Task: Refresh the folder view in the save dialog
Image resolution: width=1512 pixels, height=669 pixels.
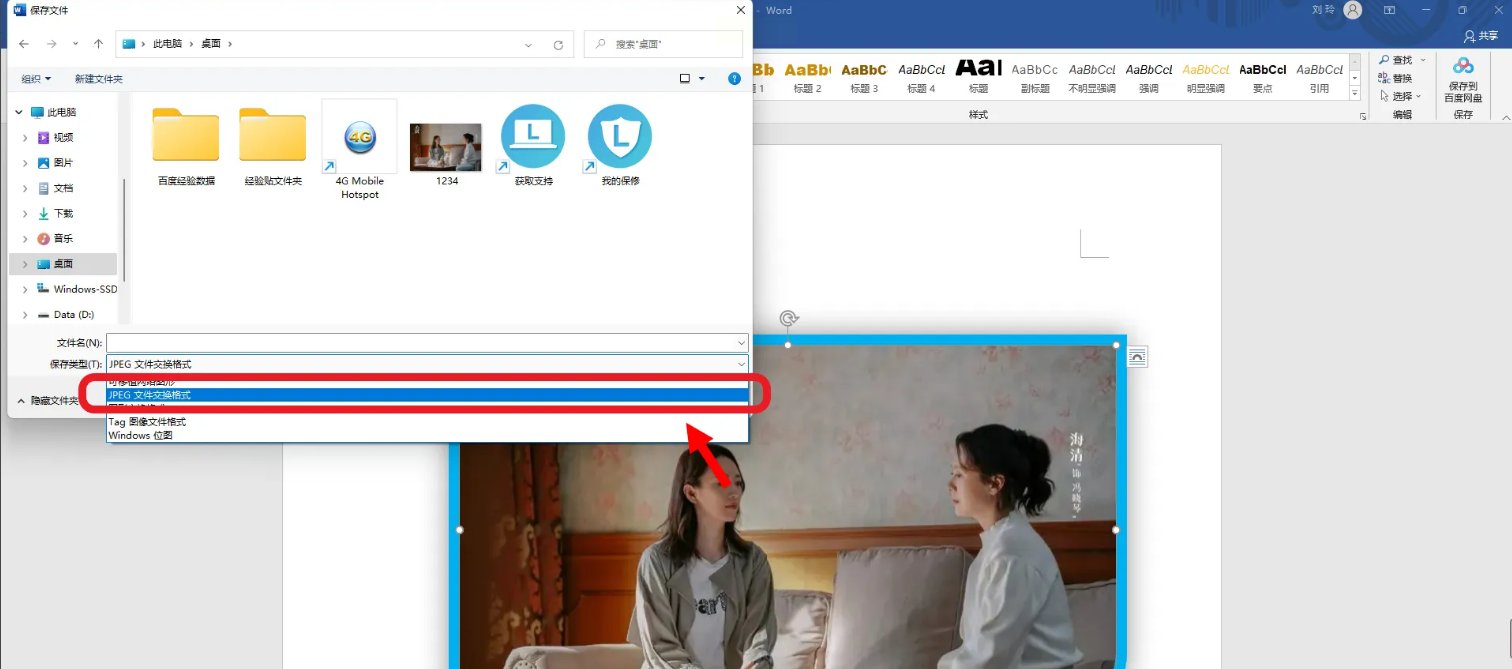Action: tap(558, 44)
